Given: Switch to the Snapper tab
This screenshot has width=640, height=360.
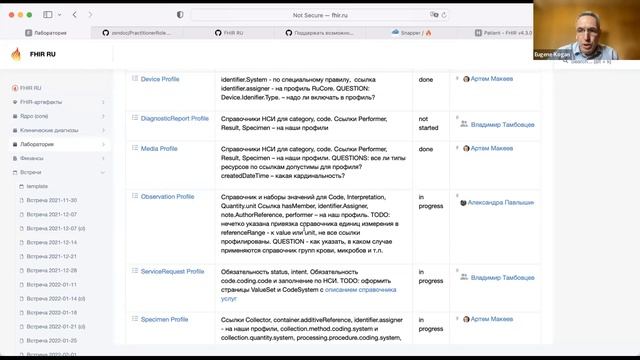Looking at the screenshot, I should 411,33.
